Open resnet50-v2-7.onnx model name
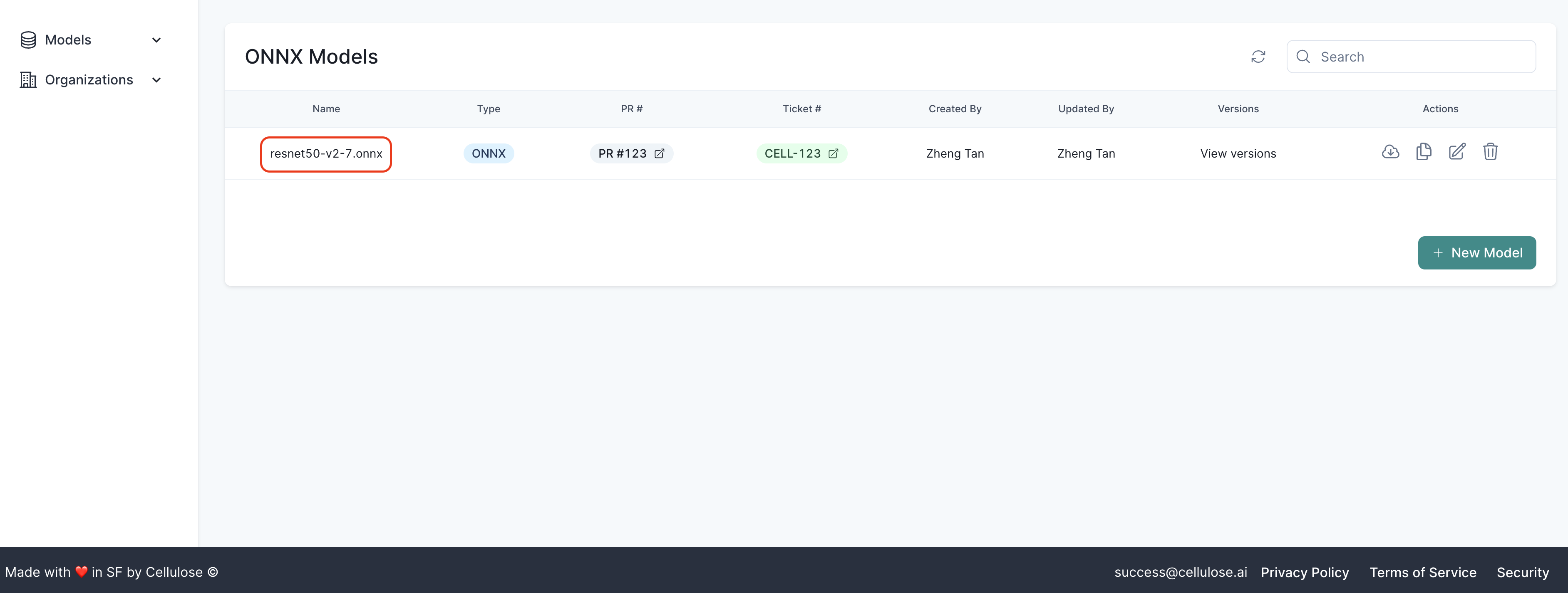The height and width of the screenshot is (593, 1568). (x=326, y=154)
